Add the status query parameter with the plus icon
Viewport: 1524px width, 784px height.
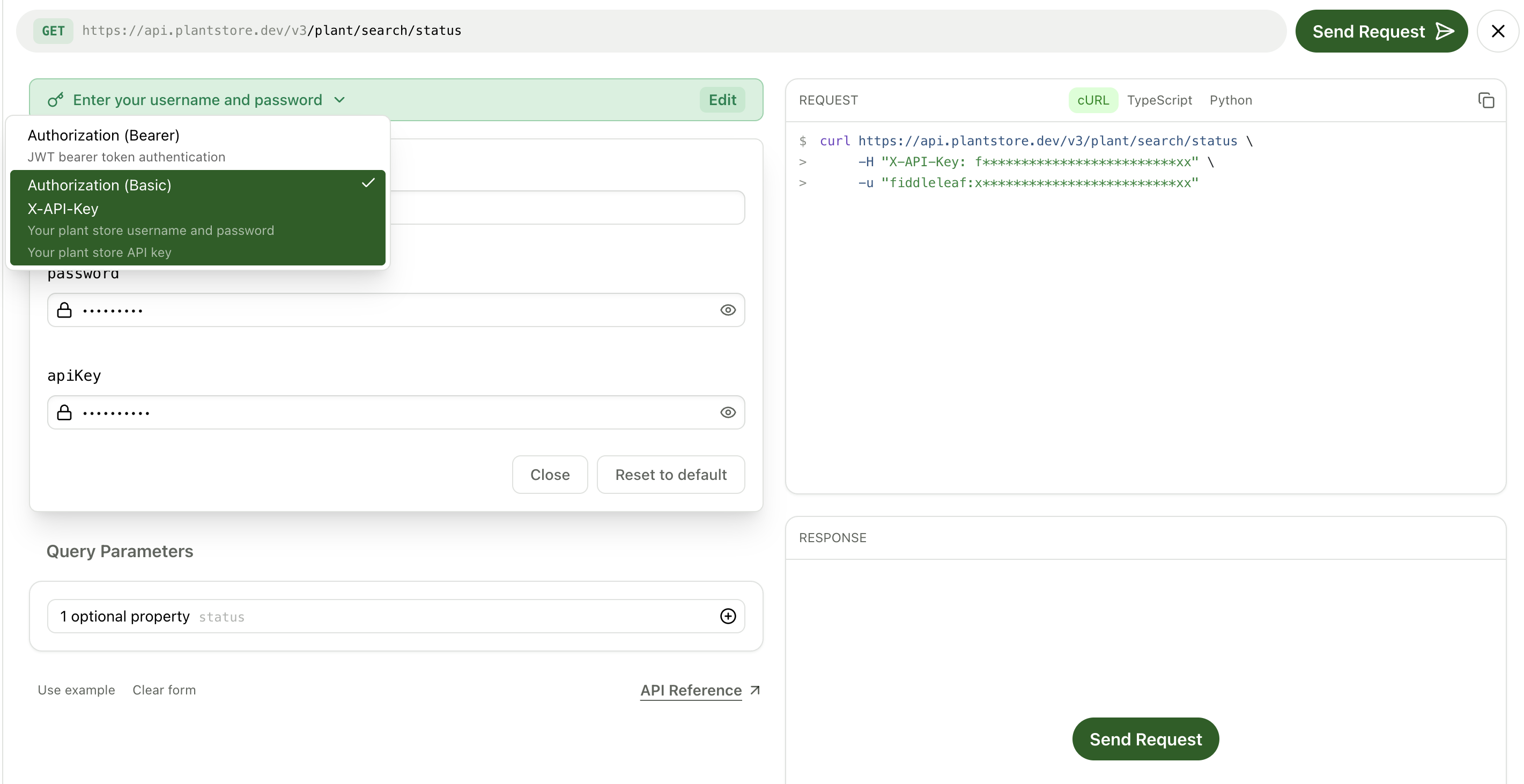click(x=728, y=616)
